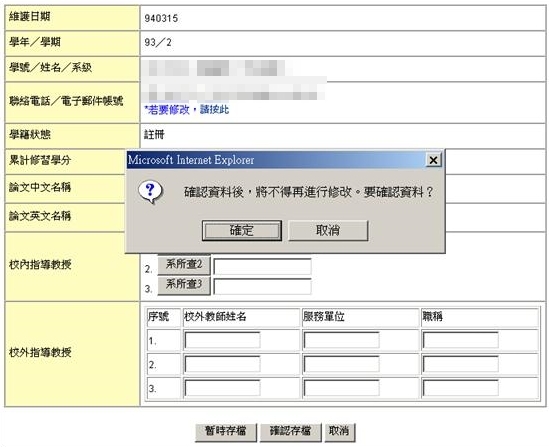549x447 pixels.
Task: Click the 系所查2 lookup button
Action: tap(184, 265)
